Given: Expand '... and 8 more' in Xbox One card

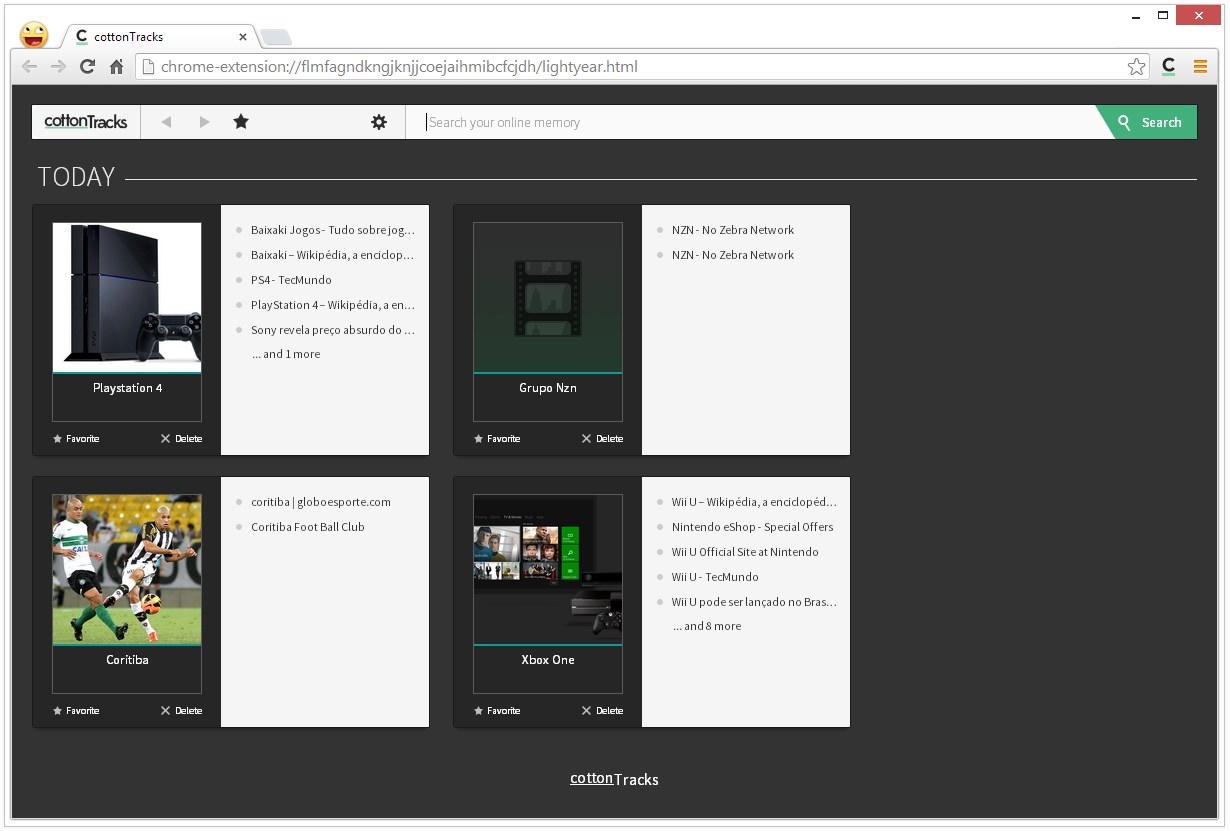Looking at the screenshot, I should pyautogui.click(x=707, y=626).
